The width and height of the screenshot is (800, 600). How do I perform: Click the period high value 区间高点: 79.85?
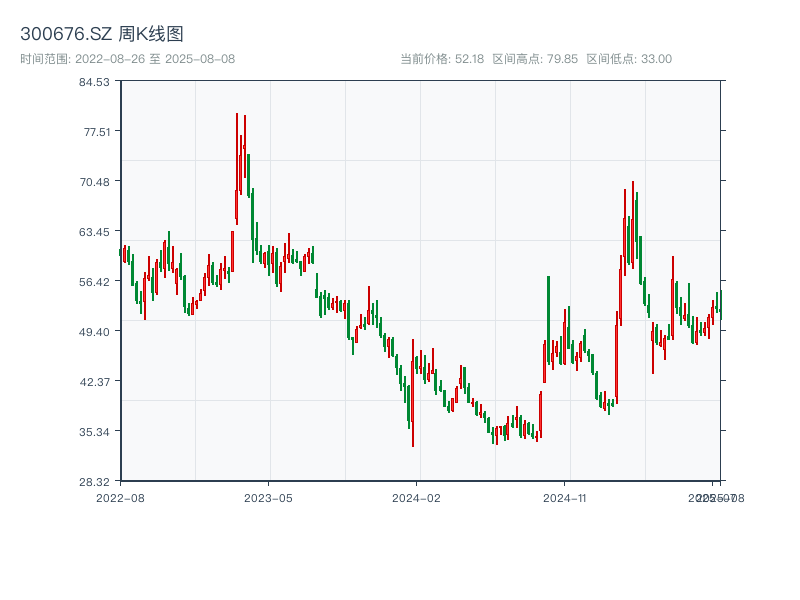pyautogui.click(x=535, y=59)
